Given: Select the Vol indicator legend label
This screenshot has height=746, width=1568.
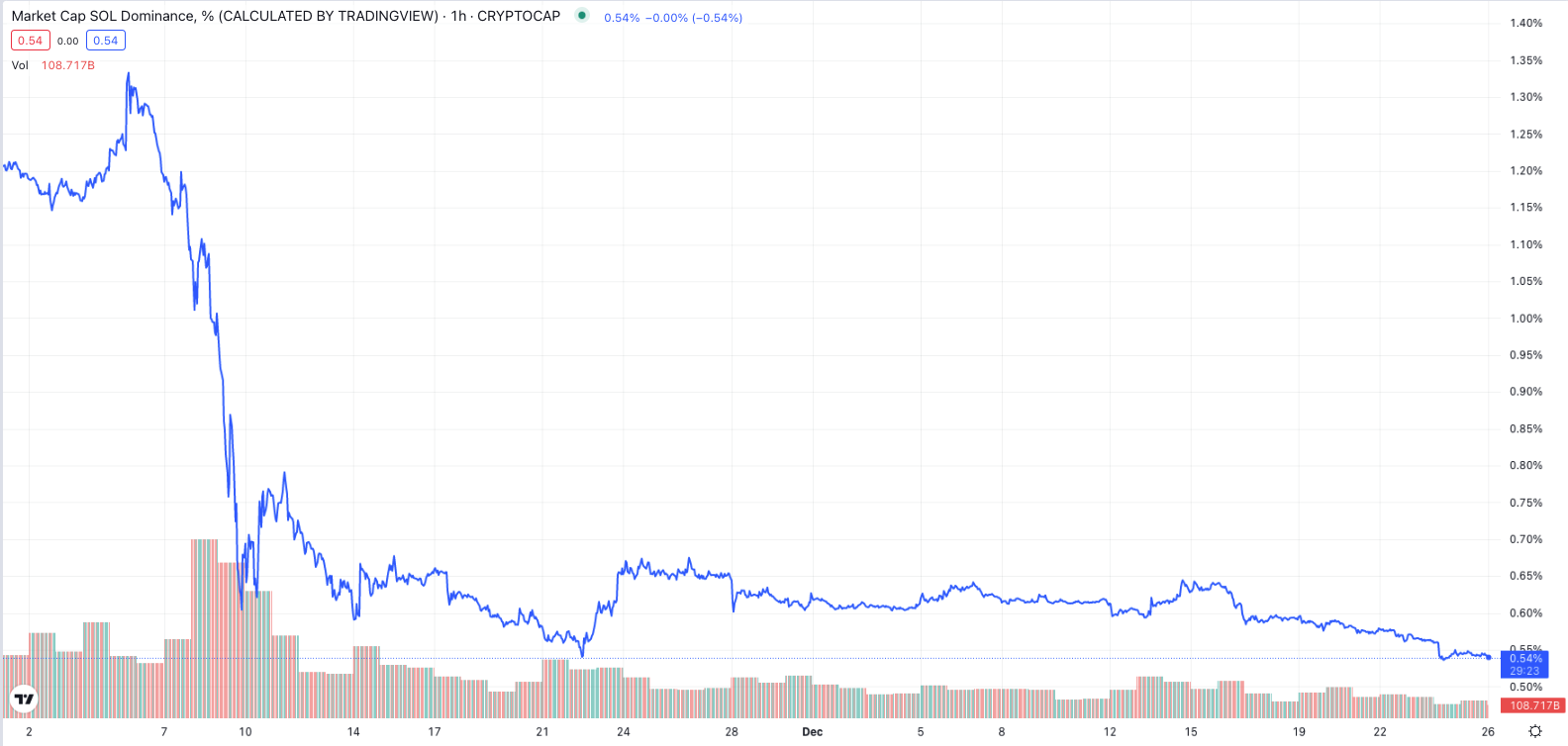Looking at the screenshot, I should pyautogui.click(x=20, y=65).
